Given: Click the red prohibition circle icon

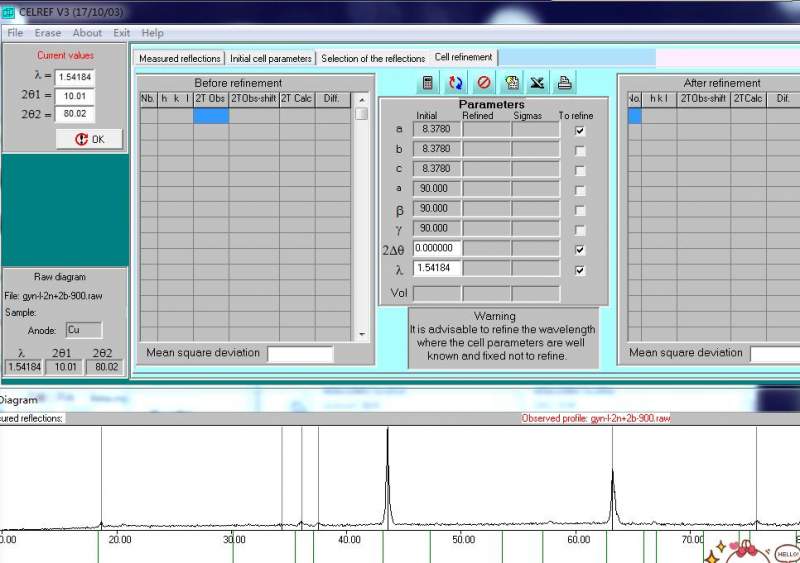Looking at the screenshot, I should click(x=483, y=83).
